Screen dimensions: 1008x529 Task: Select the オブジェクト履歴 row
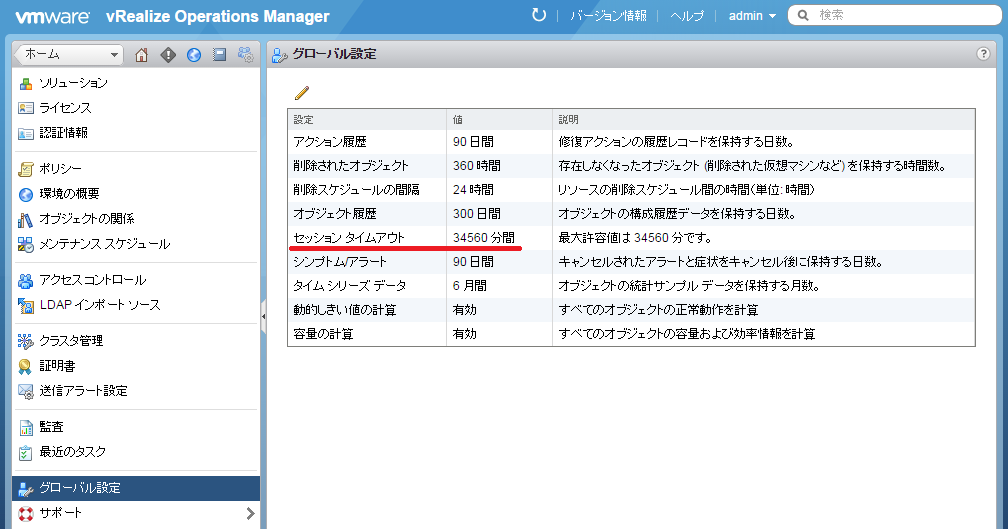[631, 214]
